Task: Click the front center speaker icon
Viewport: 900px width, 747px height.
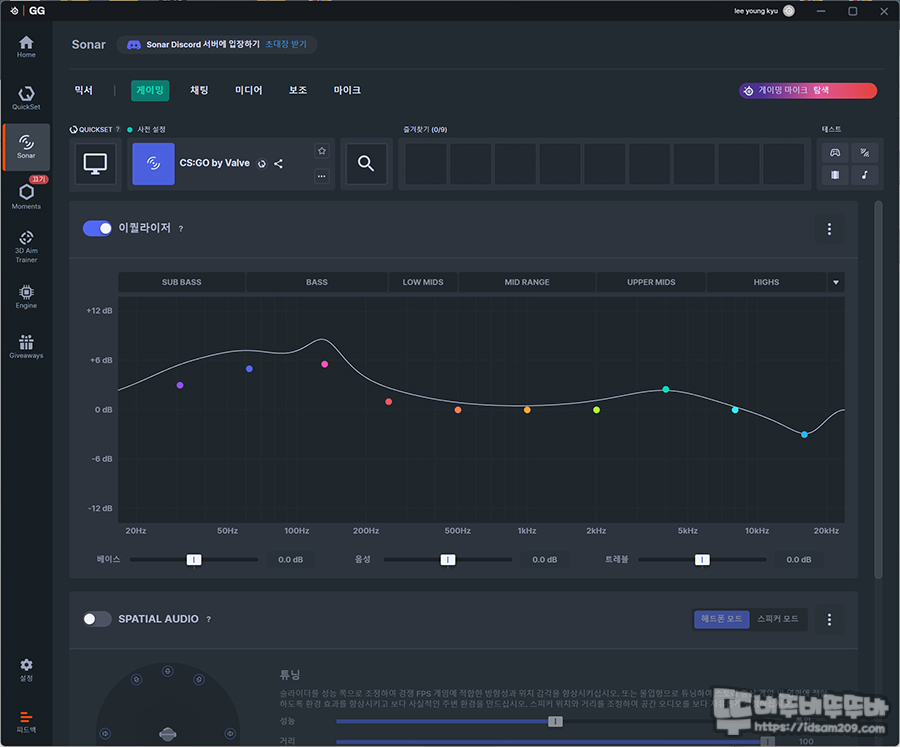Action: [168, 671]
